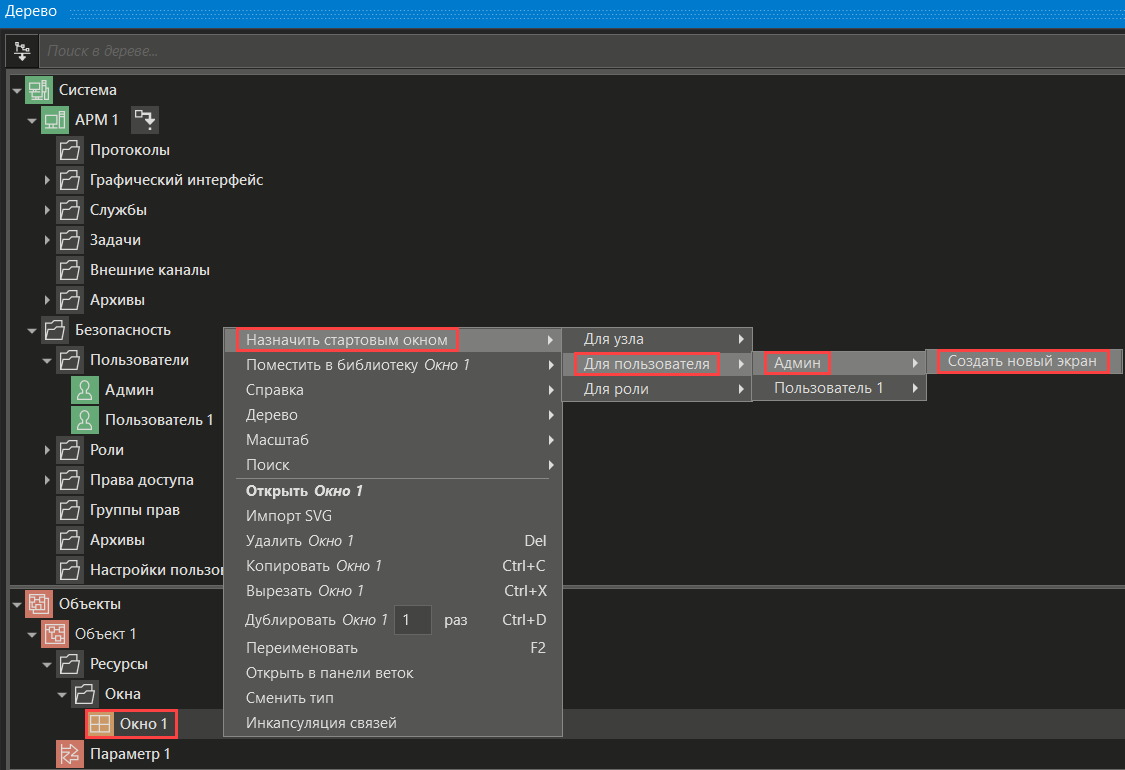
Task: Click the АРМ 1 node icon
Action: click(x=54, y=120)
